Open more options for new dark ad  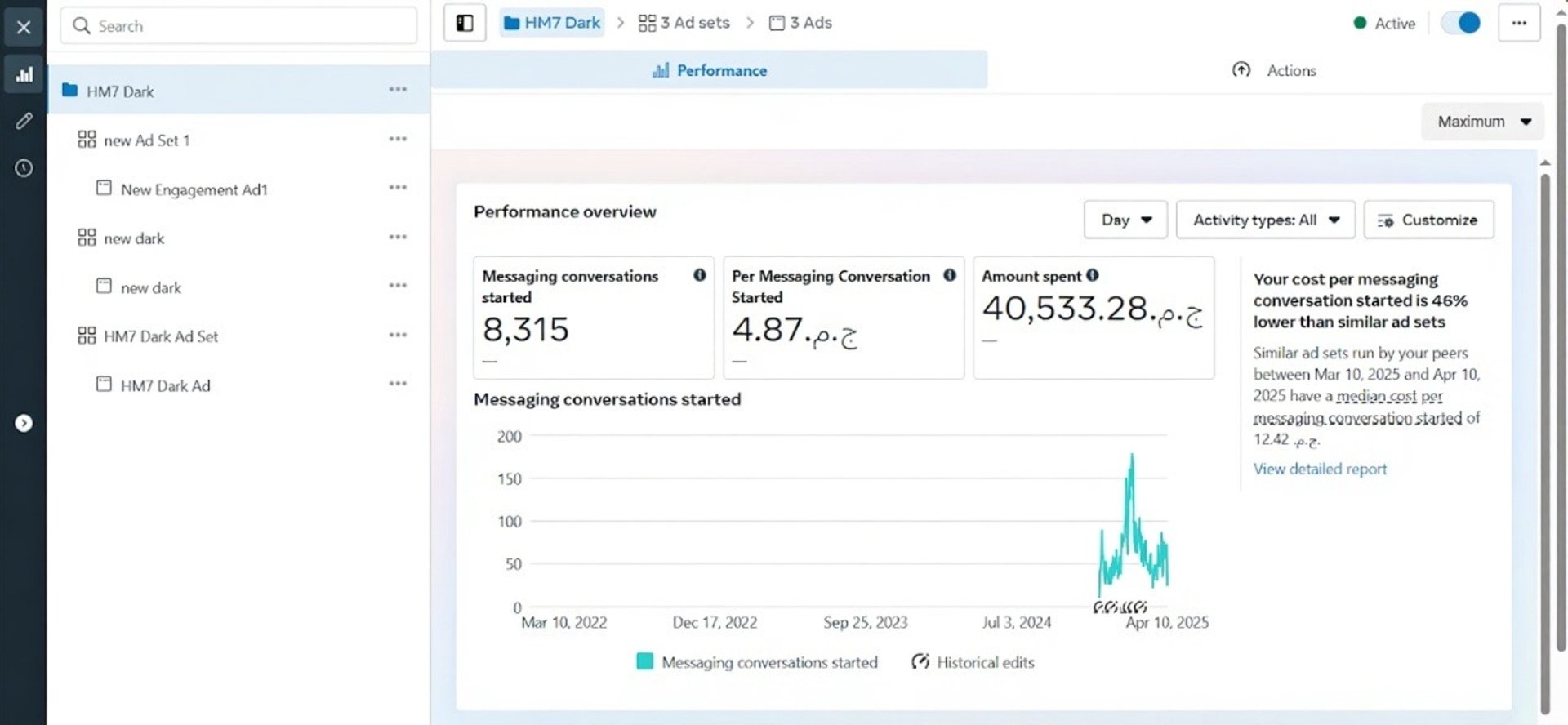[x=398, y=286]
